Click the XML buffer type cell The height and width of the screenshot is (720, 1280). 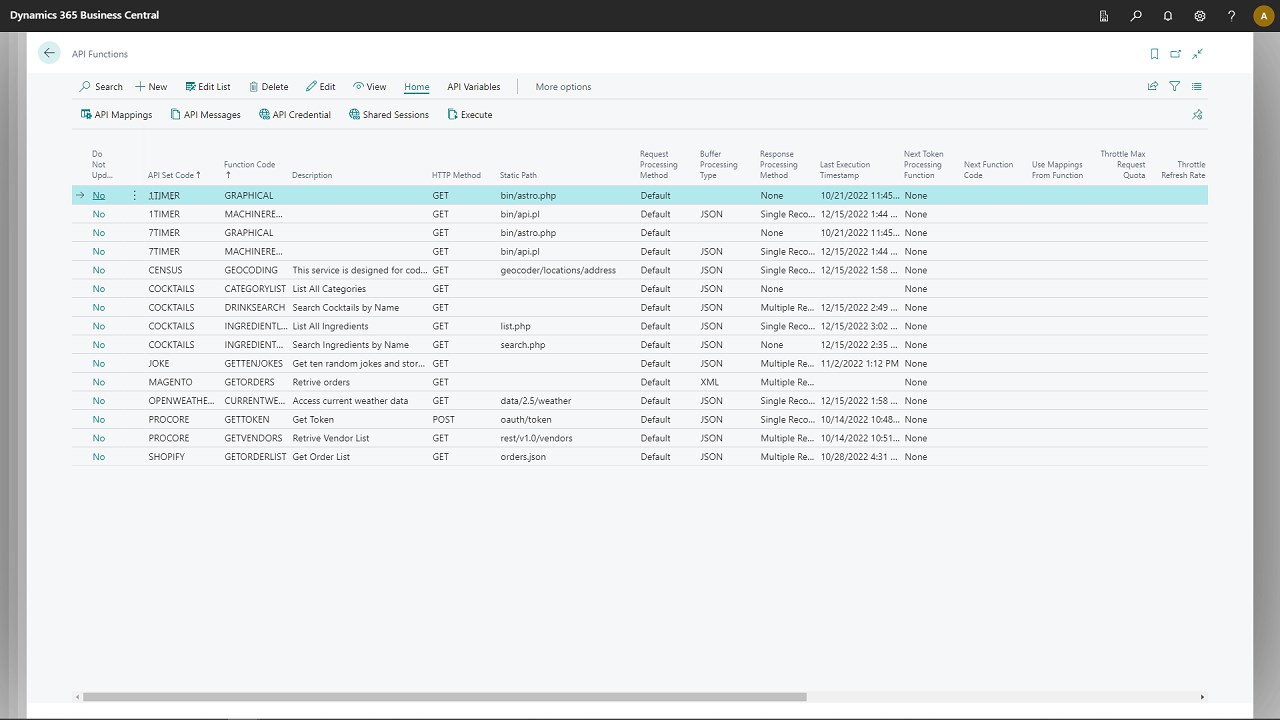[711, 382]
